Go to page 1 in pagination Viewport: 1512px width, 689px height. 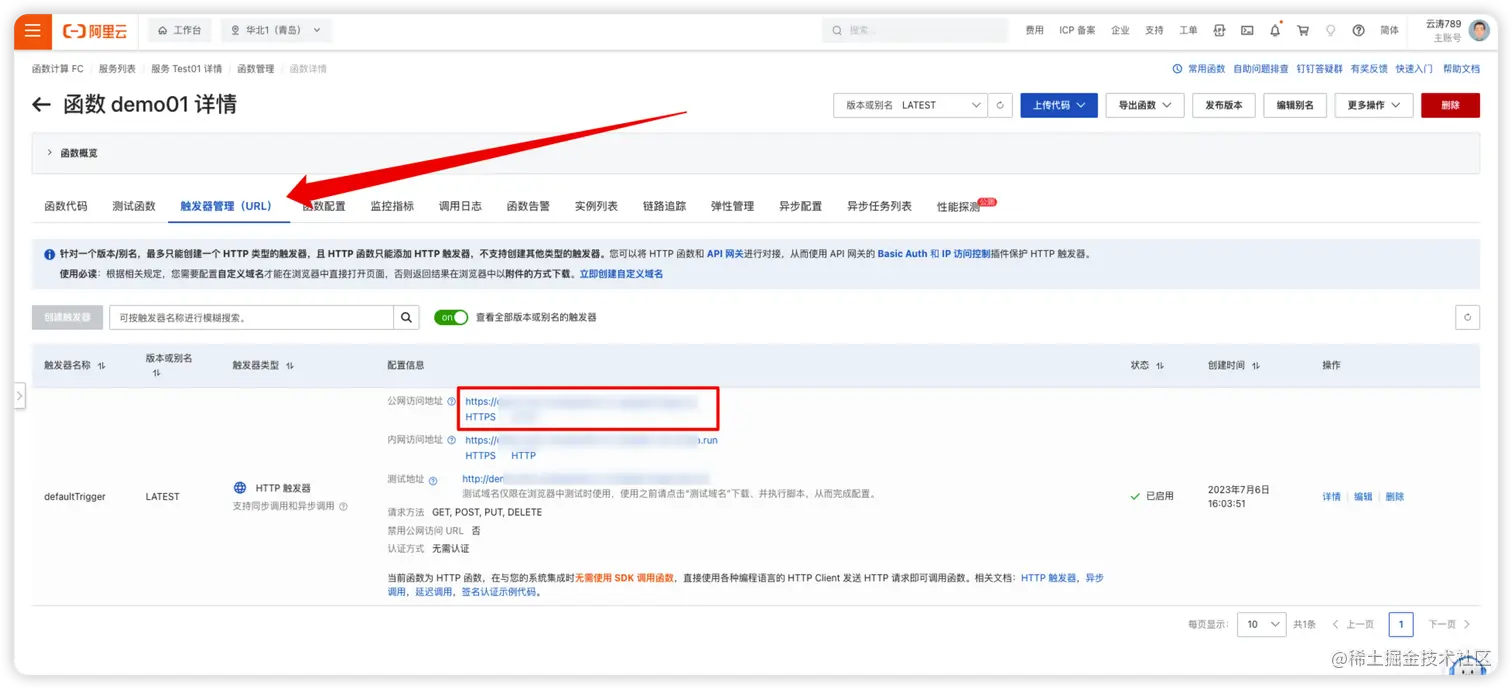click(1401, 624)
